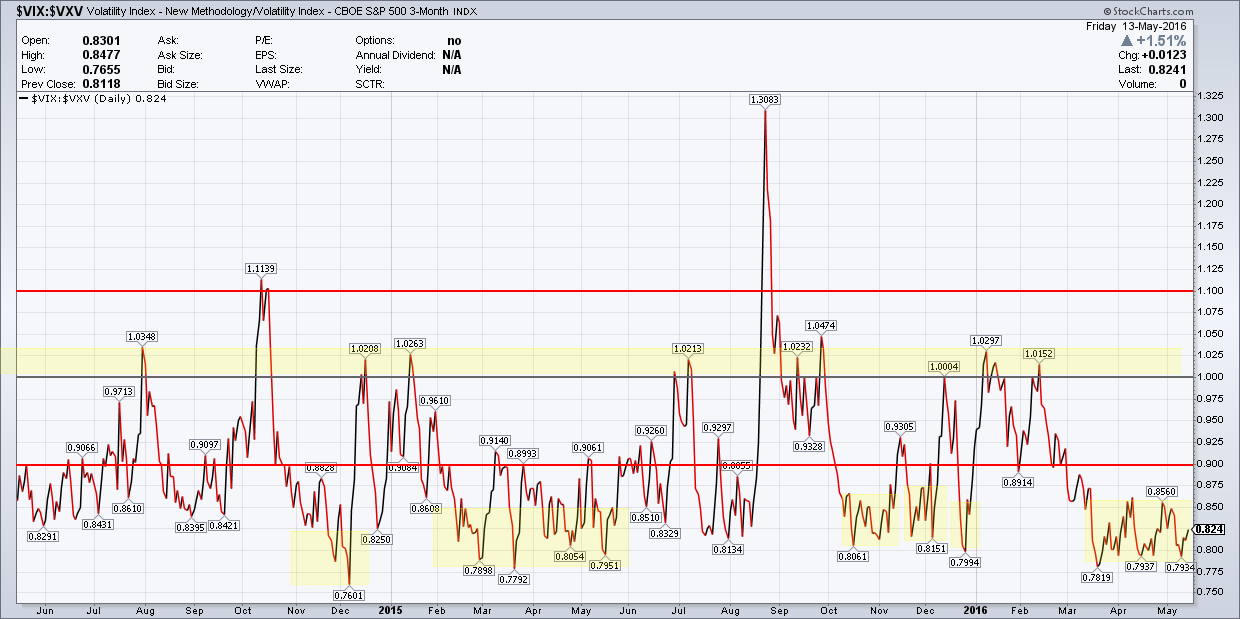
Task: Click the 'Bid Size:' field label
Action: [x=179, y=84]
